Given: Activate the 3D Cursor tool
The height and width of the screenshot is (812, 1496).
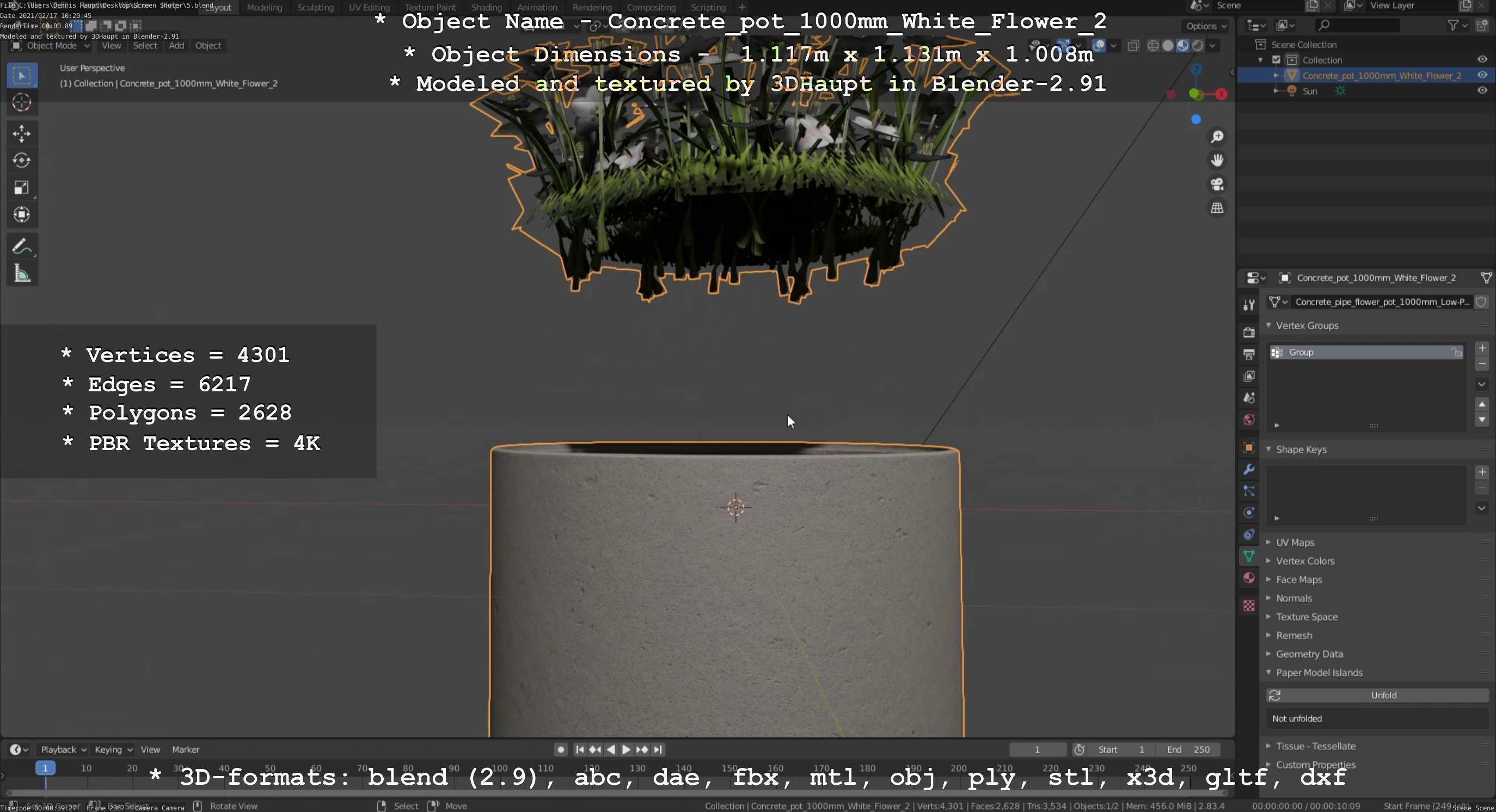Looking at the screenshot, I should point(22,103).
